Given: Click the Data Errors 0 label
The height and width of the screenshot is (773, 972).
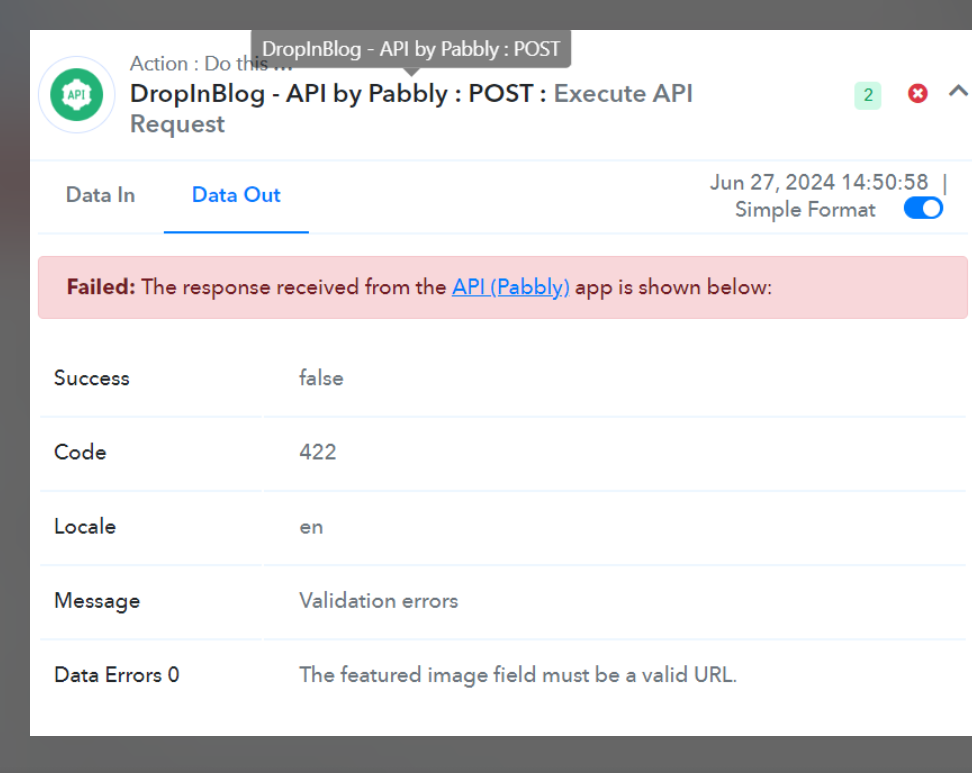Looking at the screenshot, I should coord(117,674).
